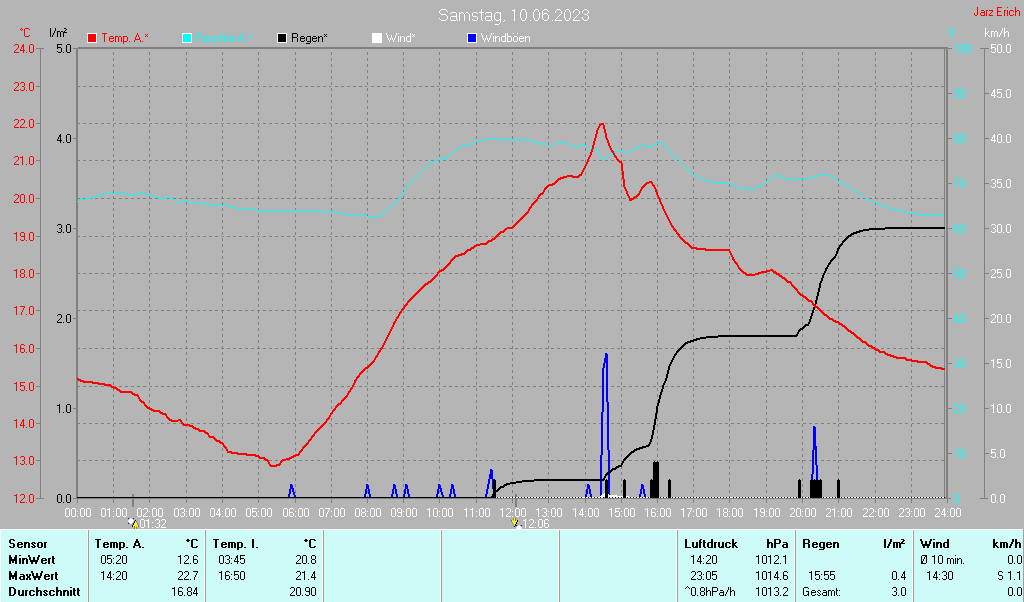Image resolution: width=1024 pixels, height=602 pixels.
Task: Click the 24.0 °C temperature axis label
Action: coord(24,49)
